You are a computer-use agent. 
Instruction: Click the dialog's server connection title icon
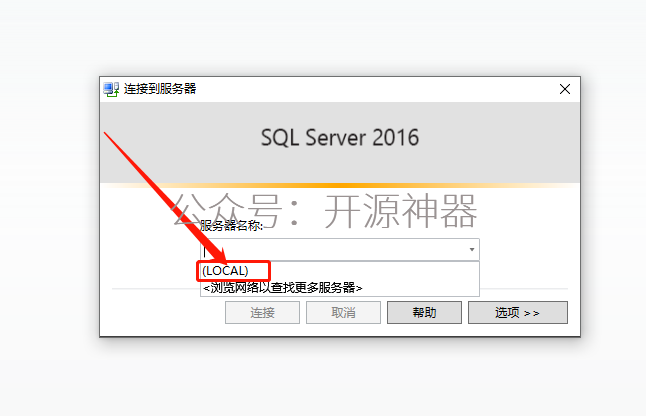[x=111, y=89]
